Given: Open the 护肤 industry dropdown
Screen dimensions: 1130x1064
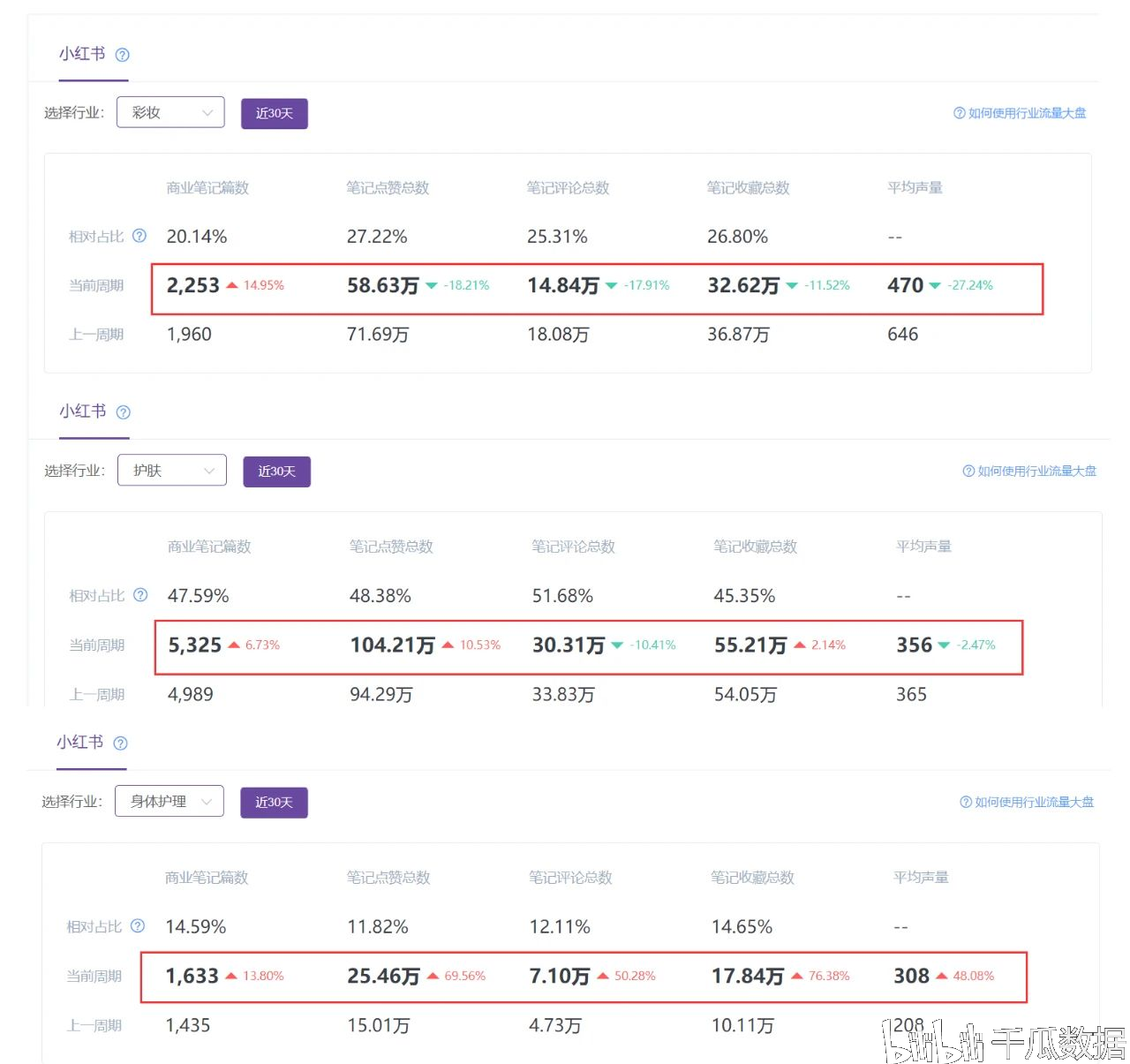Looking at the screenshot, I should (x=172, y=471).
